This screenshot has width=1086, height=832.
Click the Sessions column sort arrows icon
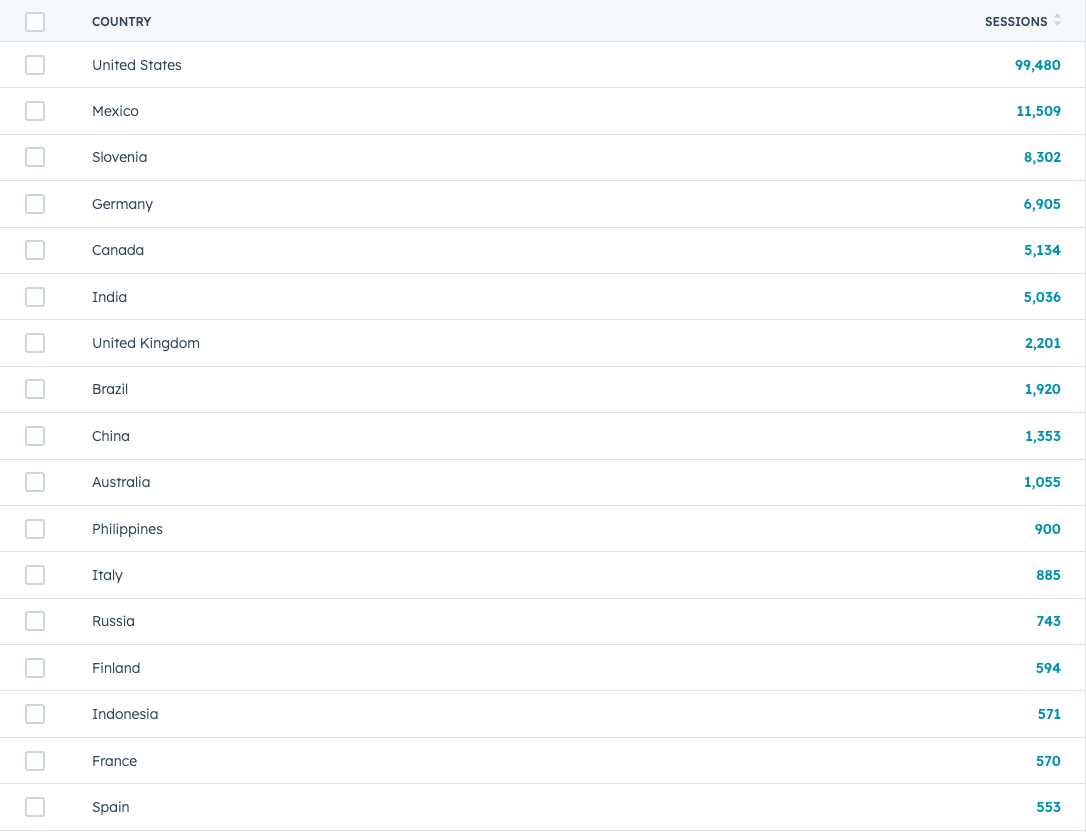(x=1057, y=21)
